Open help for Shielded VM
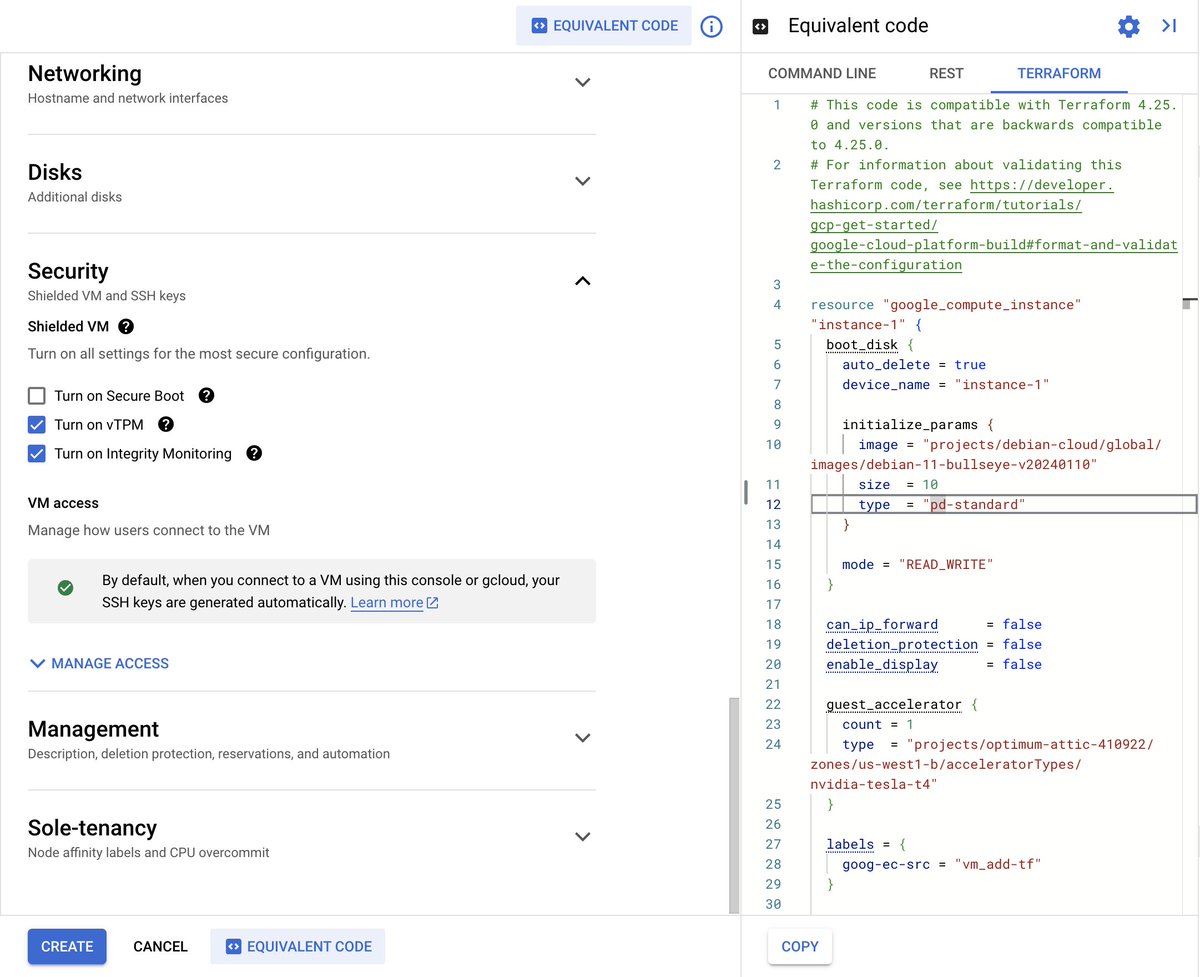Image resolution: width=1200 pixels, height=977 pixels. (126, 326)
